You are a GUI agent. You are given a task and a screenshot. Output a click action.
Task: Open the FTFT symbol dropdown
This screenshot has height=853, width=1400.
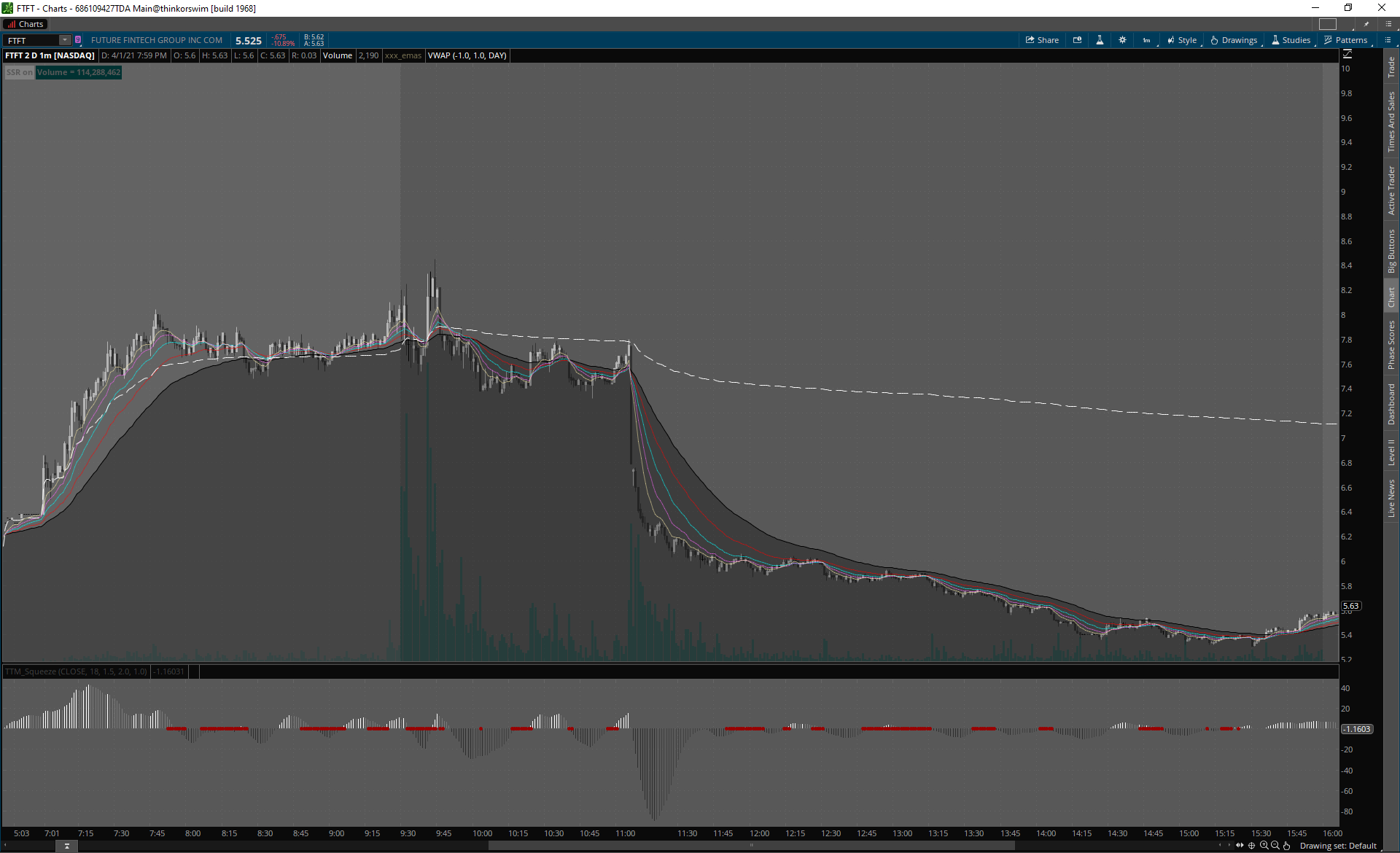[x=65, y=40]
